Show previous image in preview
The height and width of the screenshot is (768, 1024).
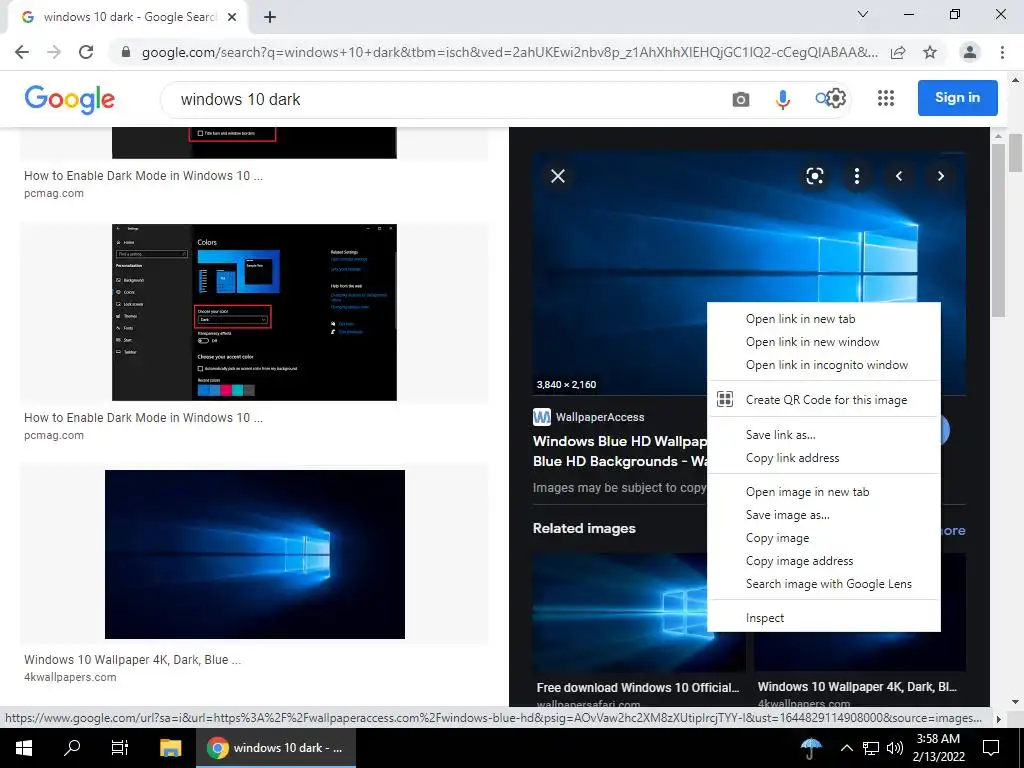point(899,176)
